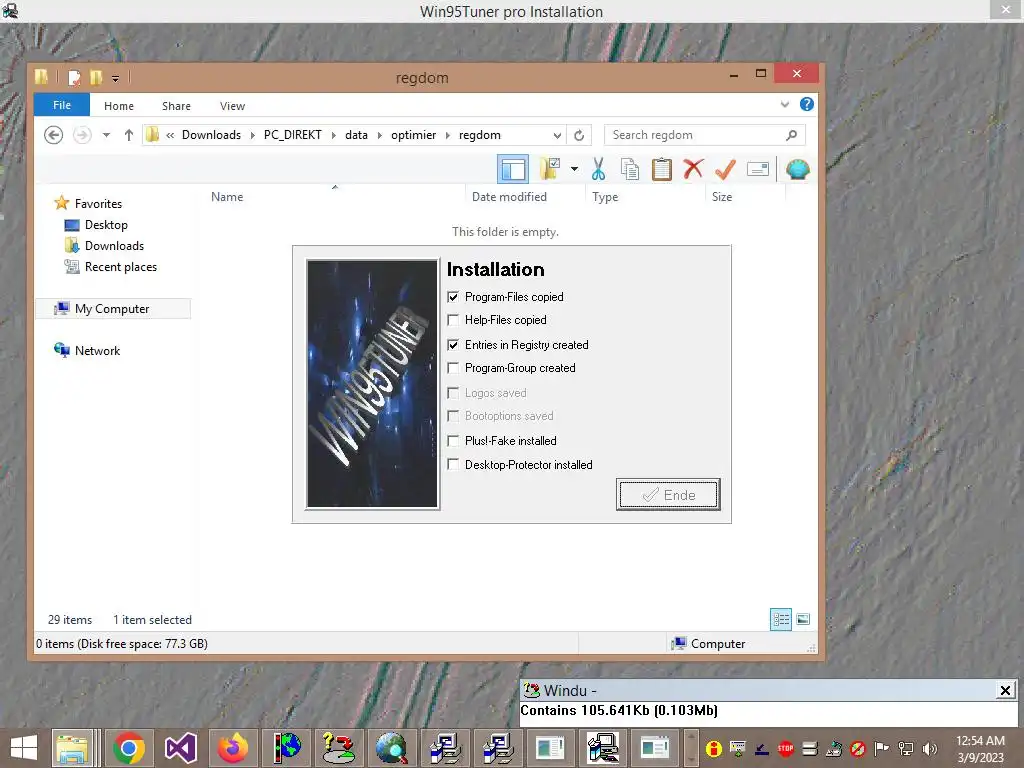Open the Home ribbon tab

click(119, 106)
